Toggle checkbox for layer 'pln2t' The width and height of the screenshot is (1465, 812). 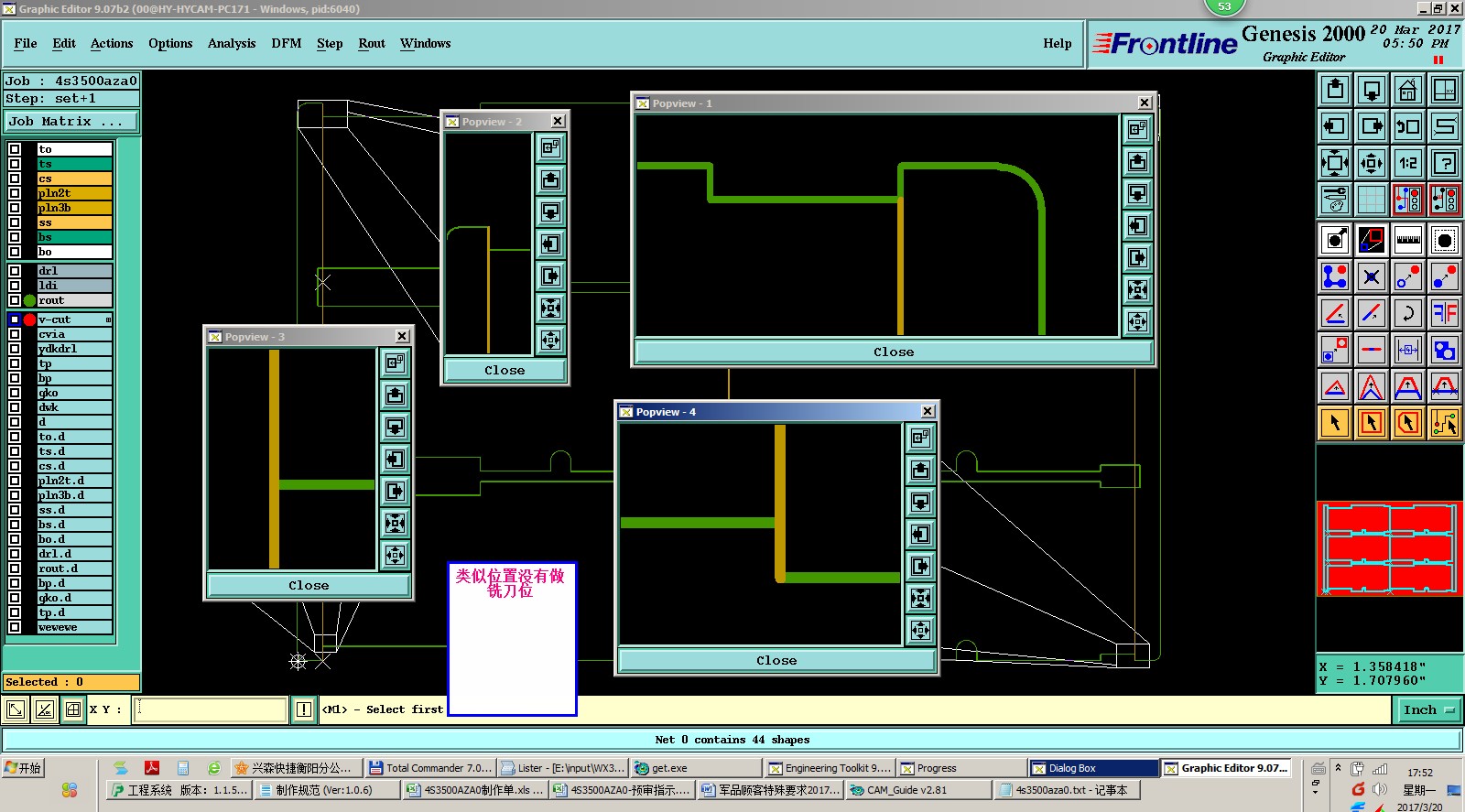(x=15, y=193)
